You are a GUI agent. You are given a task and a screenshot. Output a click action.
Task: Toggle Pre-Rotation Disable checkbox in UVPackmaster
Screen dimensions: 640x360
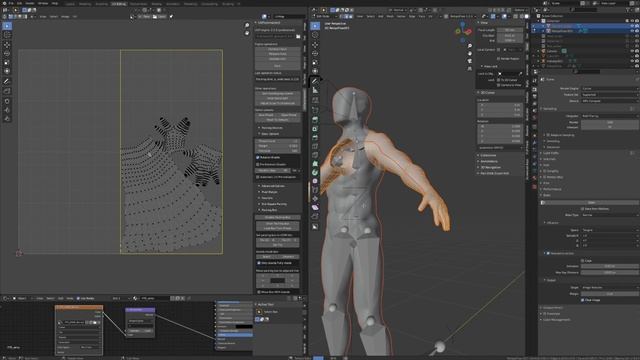tap(258, 164)
